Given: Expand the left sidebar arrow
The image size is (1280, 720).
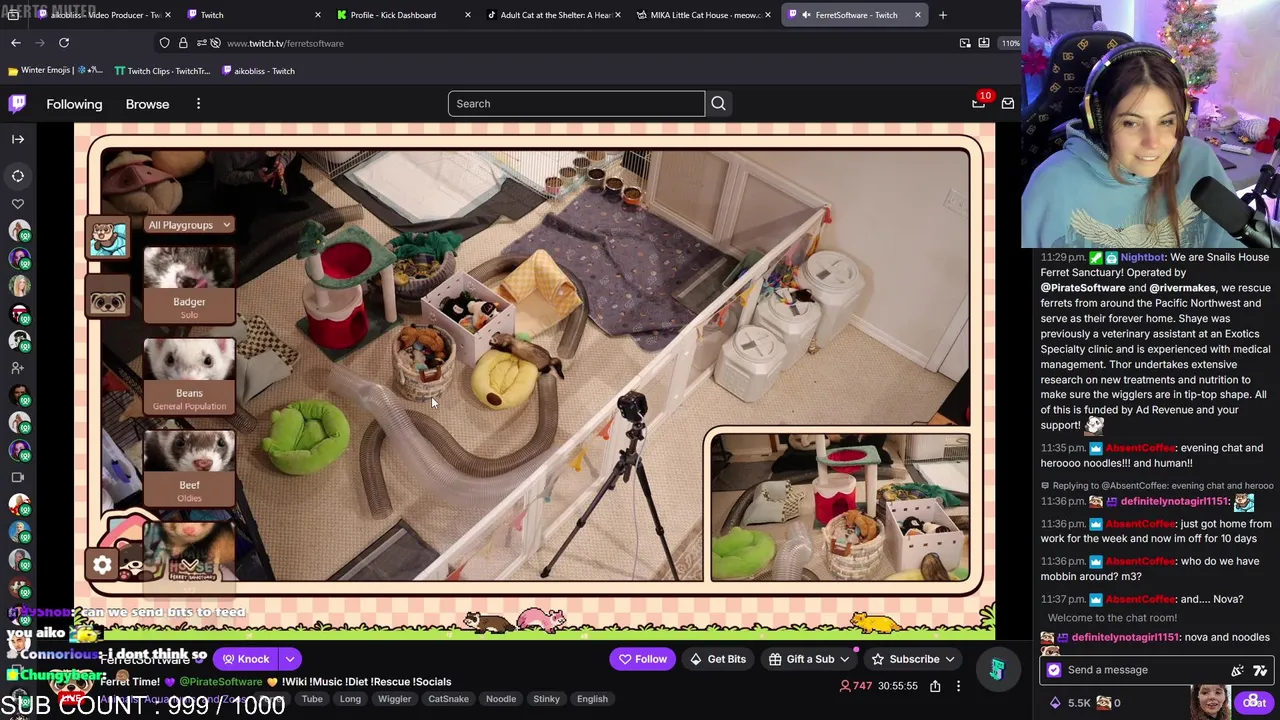Looking at the screenshot, I should coord(18,139).
